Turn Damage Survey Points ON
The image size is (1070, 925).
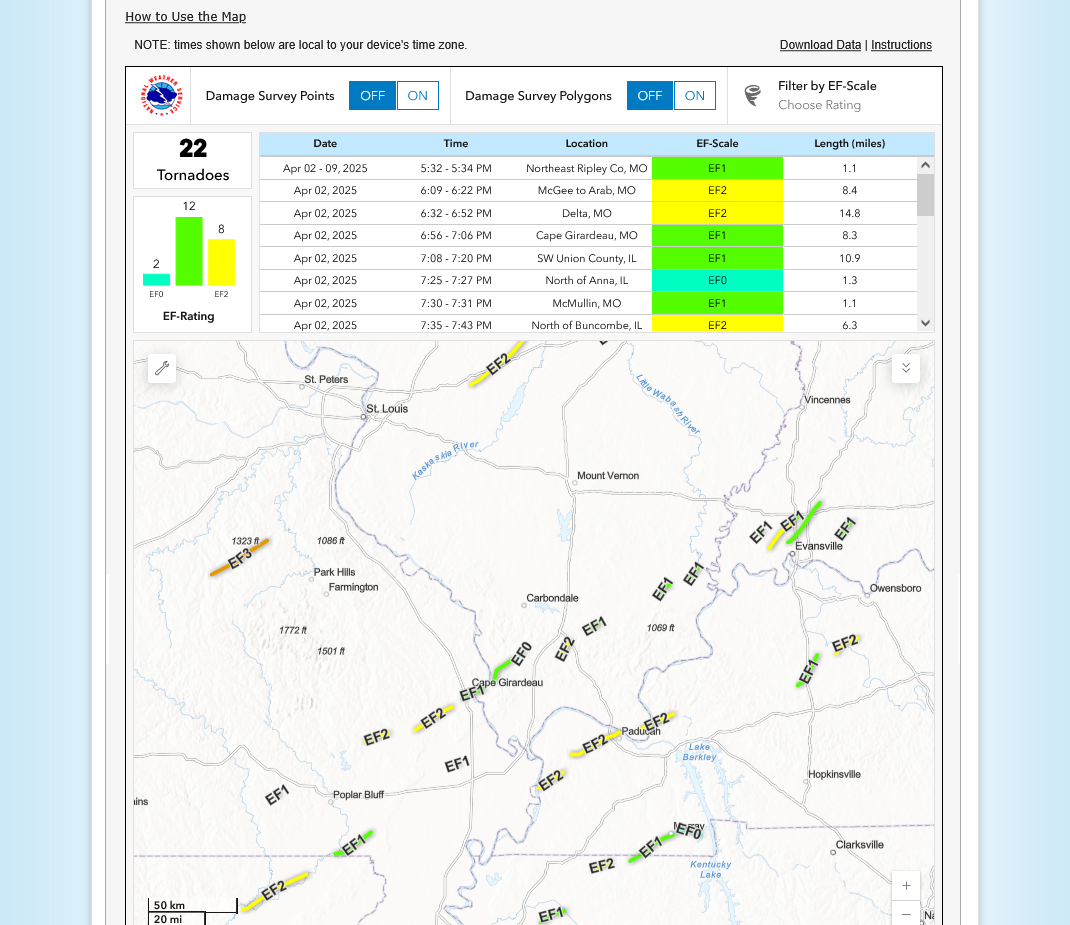418,96
